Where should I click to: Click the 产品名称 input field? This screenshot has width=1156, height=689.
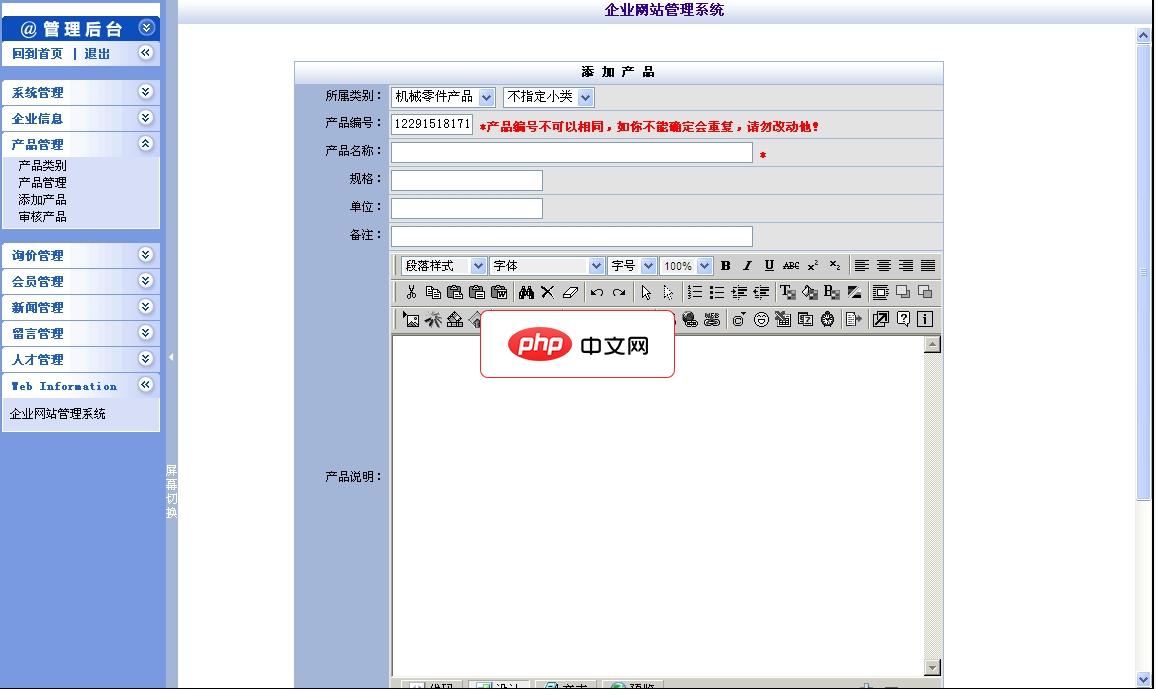[571, 153]
